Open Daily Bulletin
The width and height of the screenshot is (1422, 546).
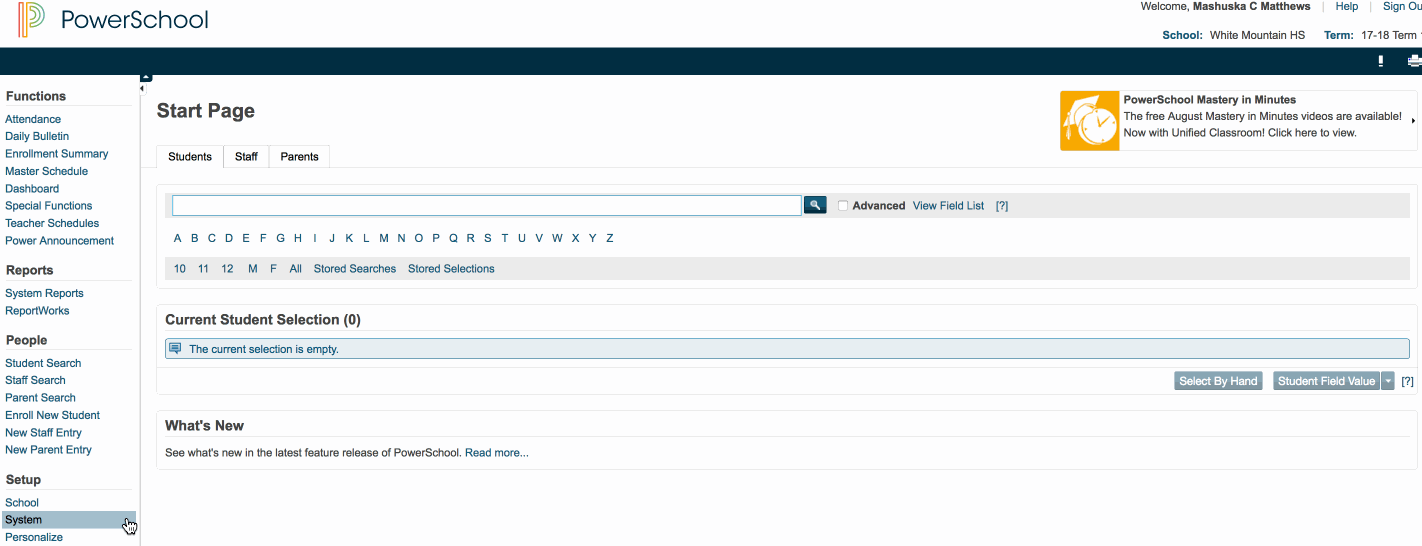click(37, 136)
